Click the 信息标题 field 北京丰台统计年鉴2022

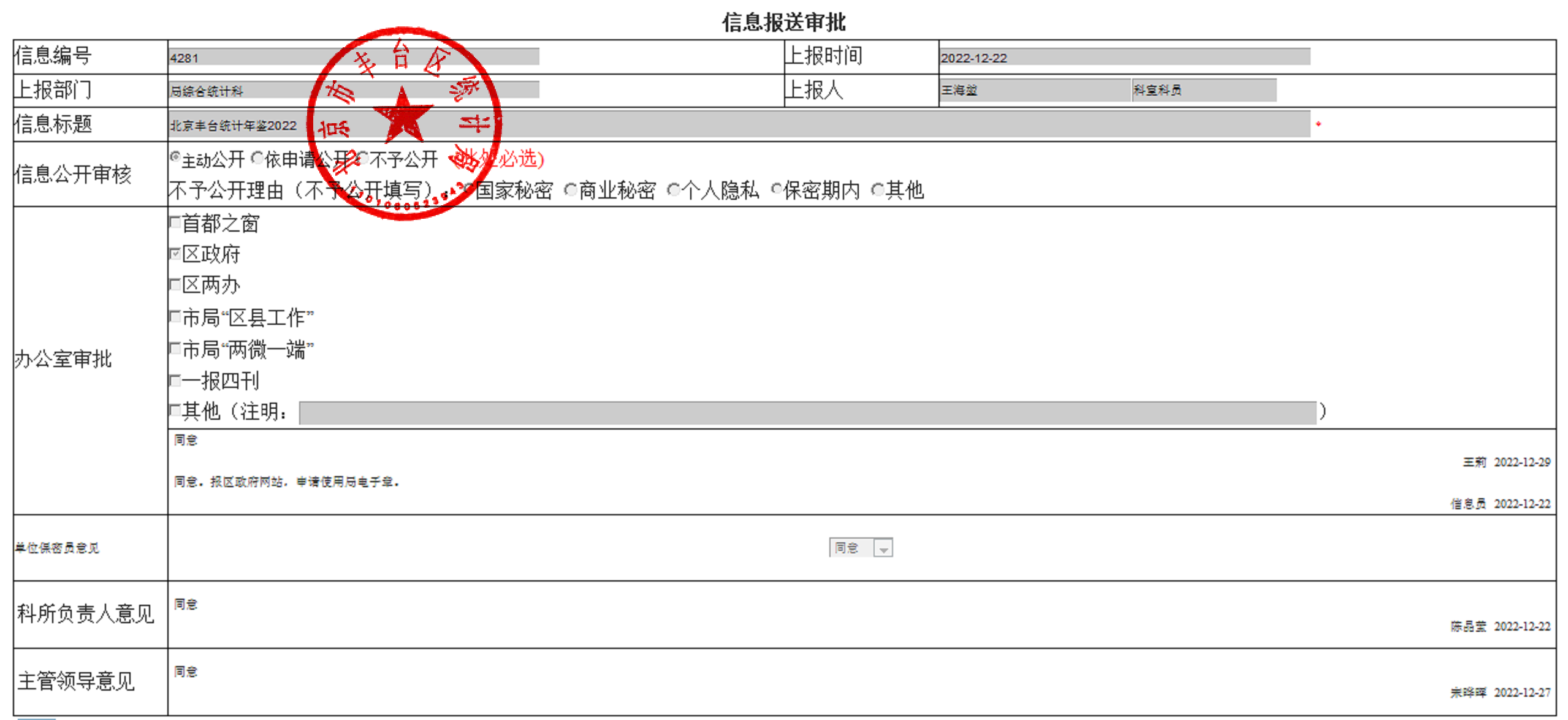[858, 124]
